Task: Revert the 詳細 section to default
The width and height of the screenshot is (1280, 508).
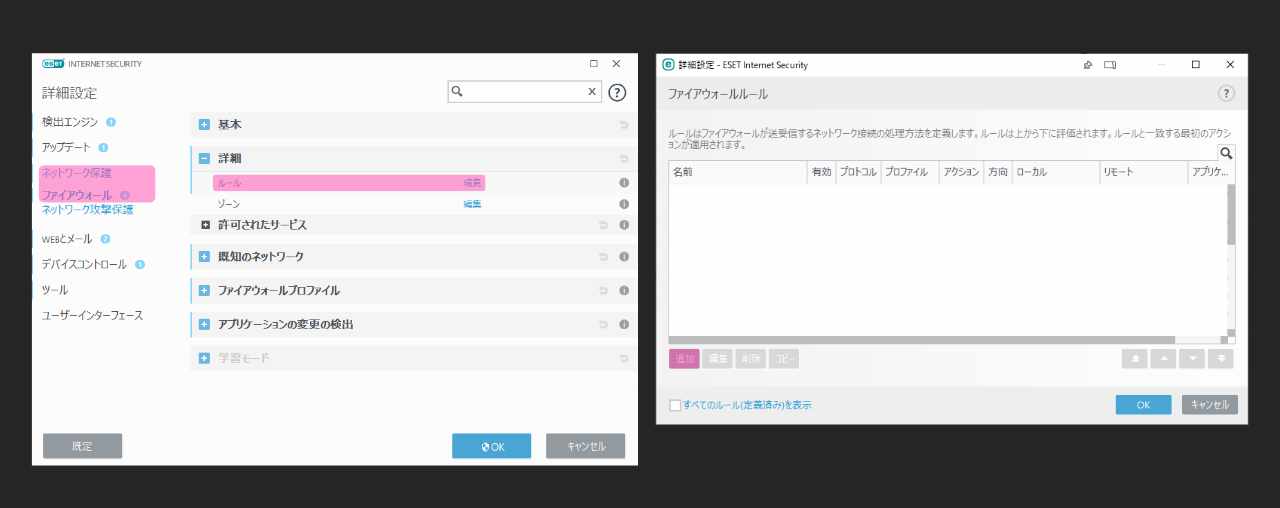Action: click(x=624, y=159)
